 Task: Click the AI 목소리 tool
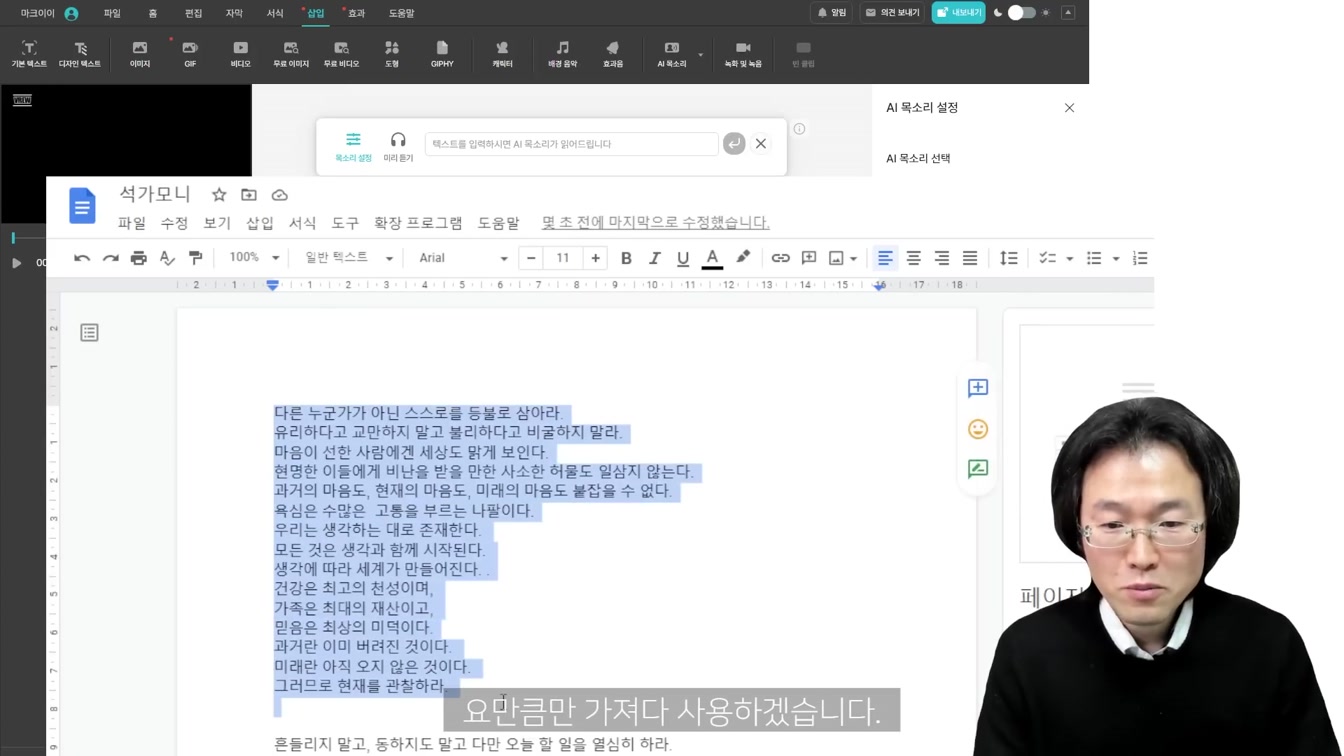tap(672, 54)
